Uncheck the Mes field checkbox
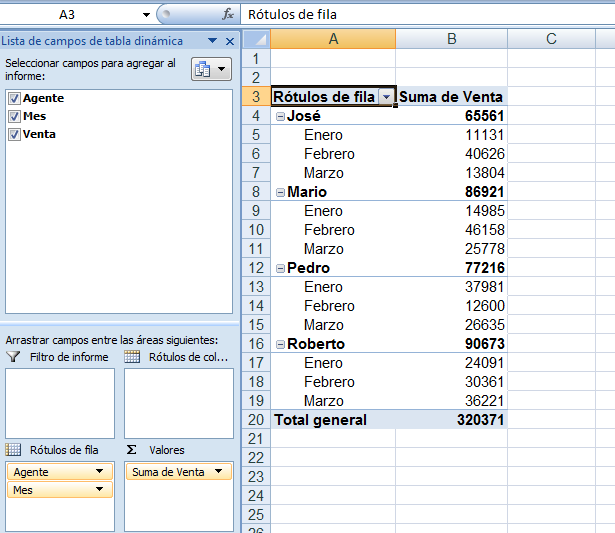615x533 pixels. (15, 116)
